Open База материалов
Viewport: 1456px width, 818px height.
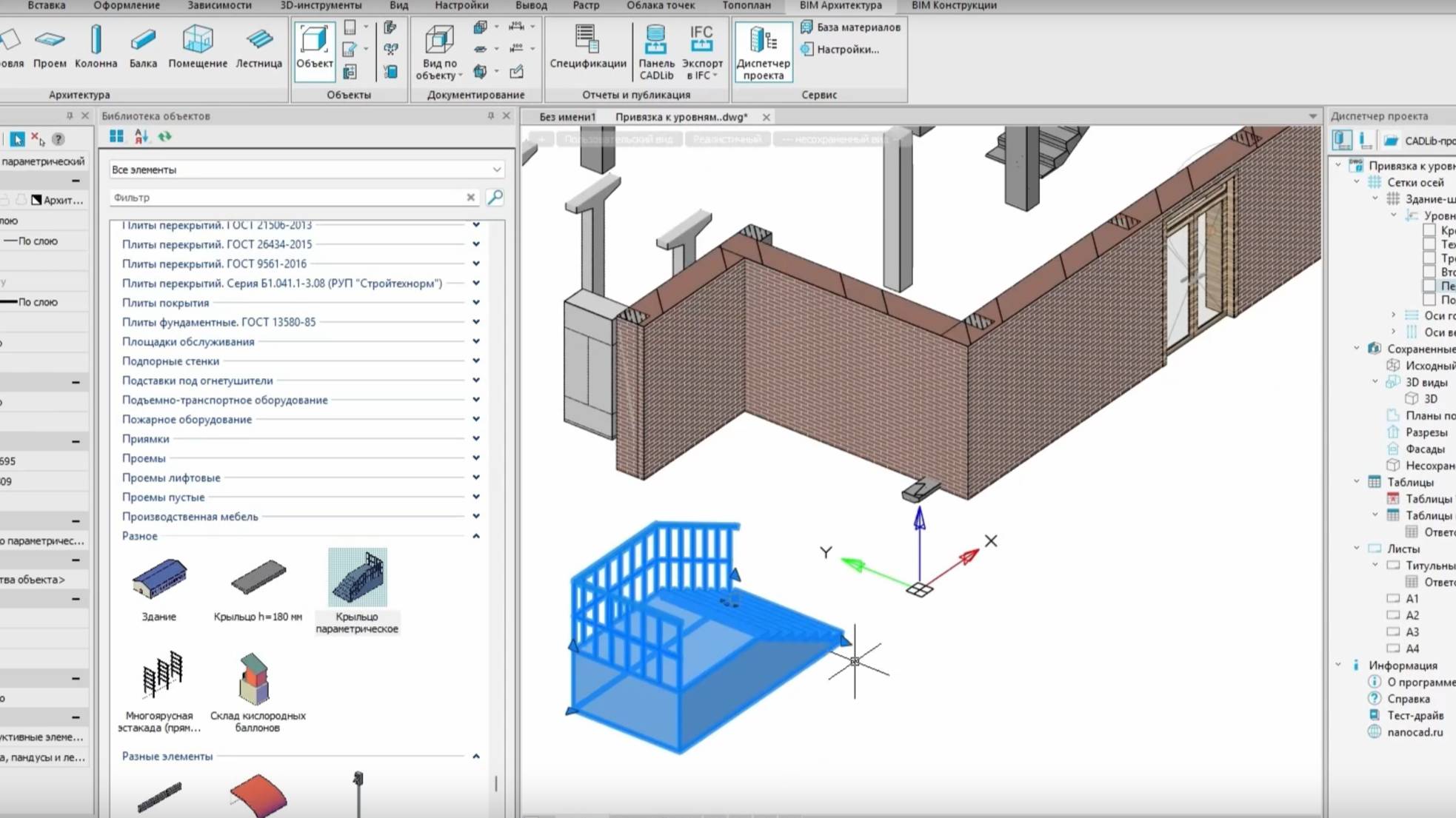click(x=850, y=27)
